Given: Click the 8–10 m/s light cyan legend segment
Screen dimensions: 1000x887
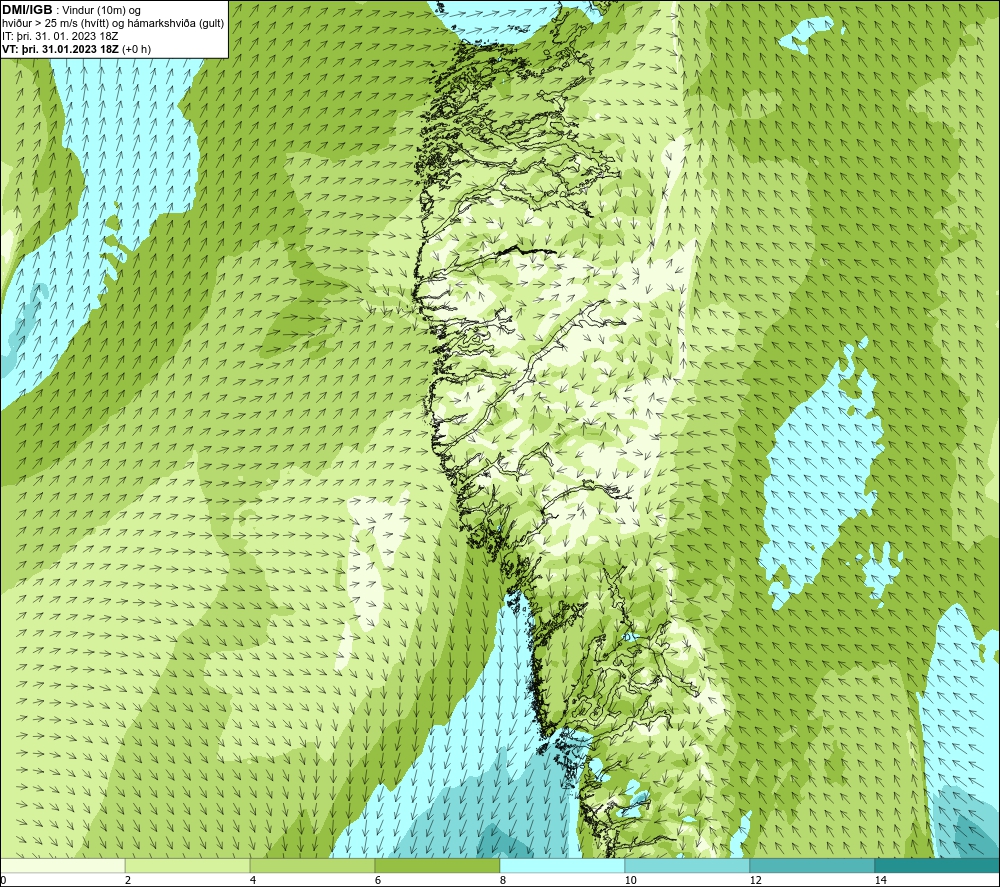Looking at the screenshot, I should tap(562, 865).
